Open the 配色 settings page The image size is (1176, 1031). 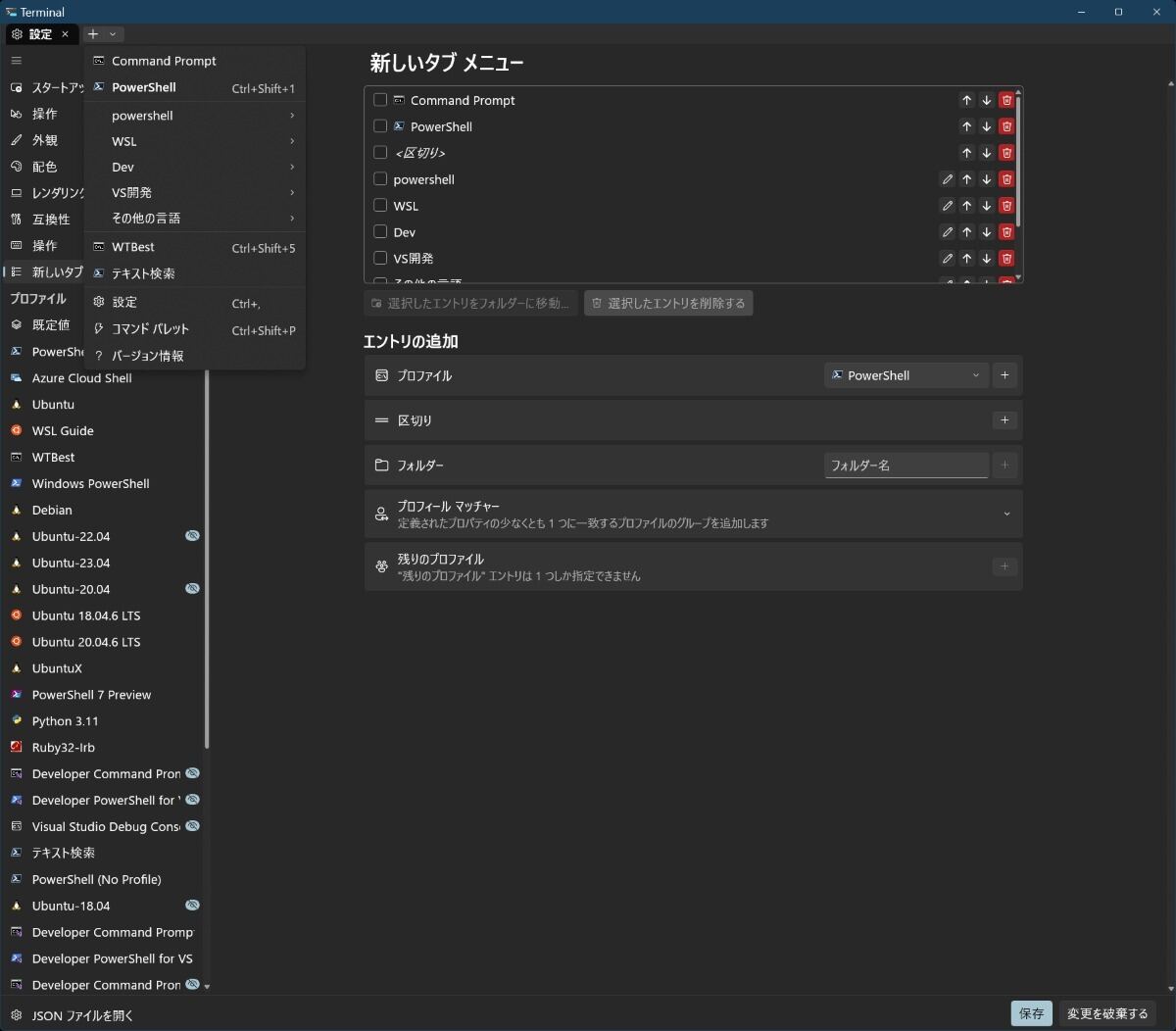[x=44, y=167]
